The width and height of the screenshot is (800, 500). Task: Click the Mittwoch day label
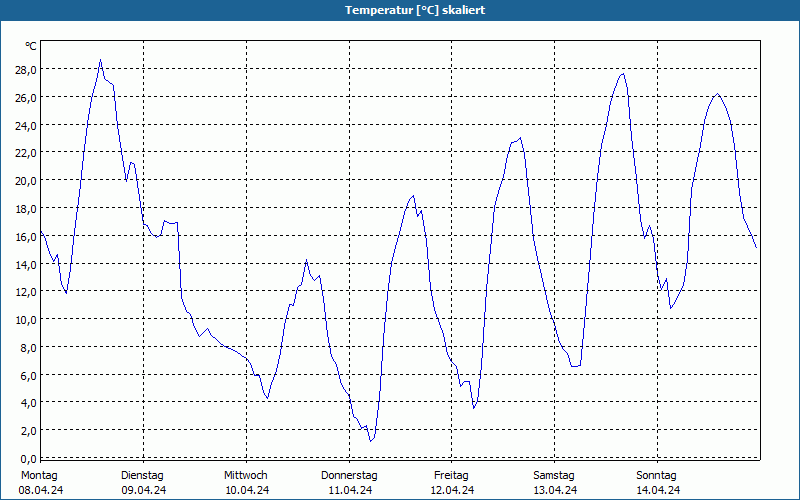coord(246,476)
